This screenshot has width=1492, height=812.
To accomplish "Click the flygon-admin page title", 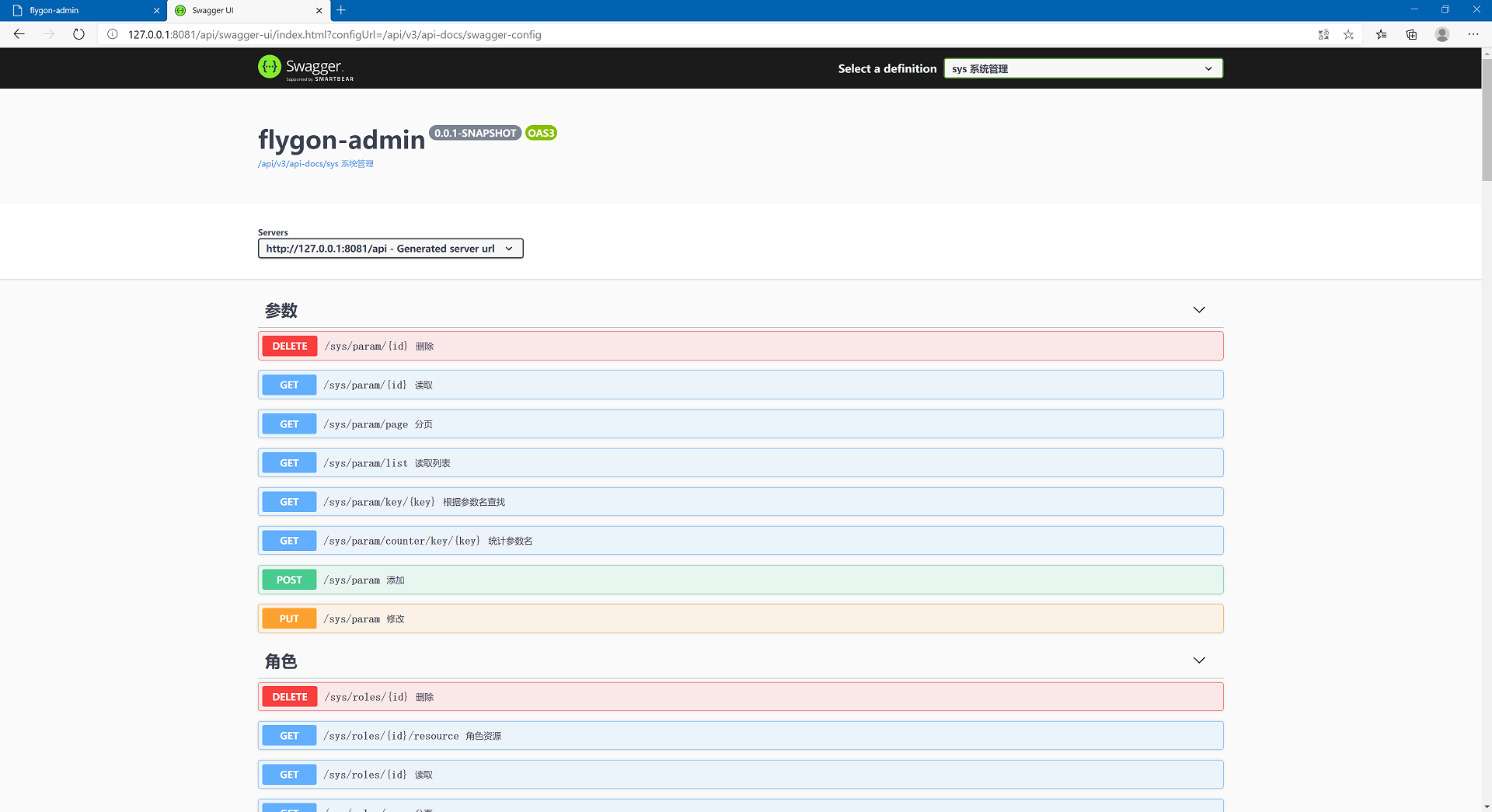I will (x=342, y=140).
